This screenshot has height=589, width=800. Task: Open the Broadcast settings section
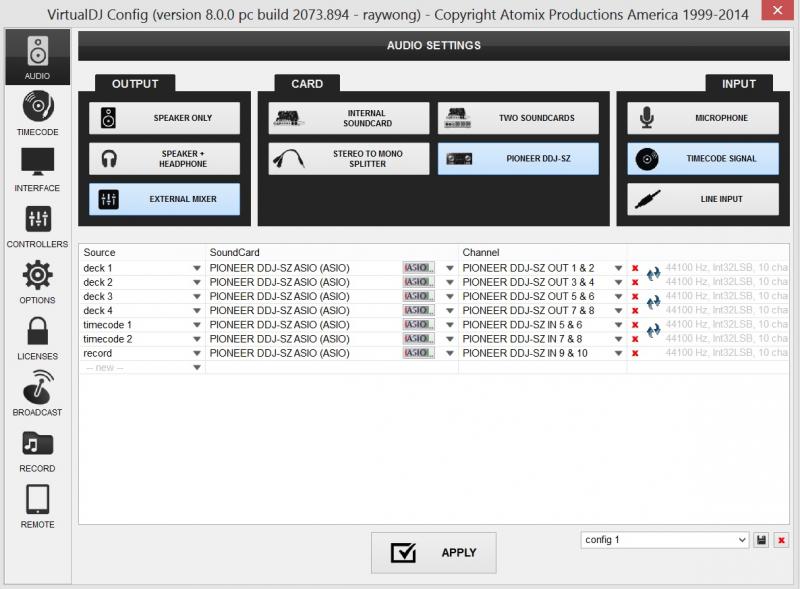tap(37, 393)
